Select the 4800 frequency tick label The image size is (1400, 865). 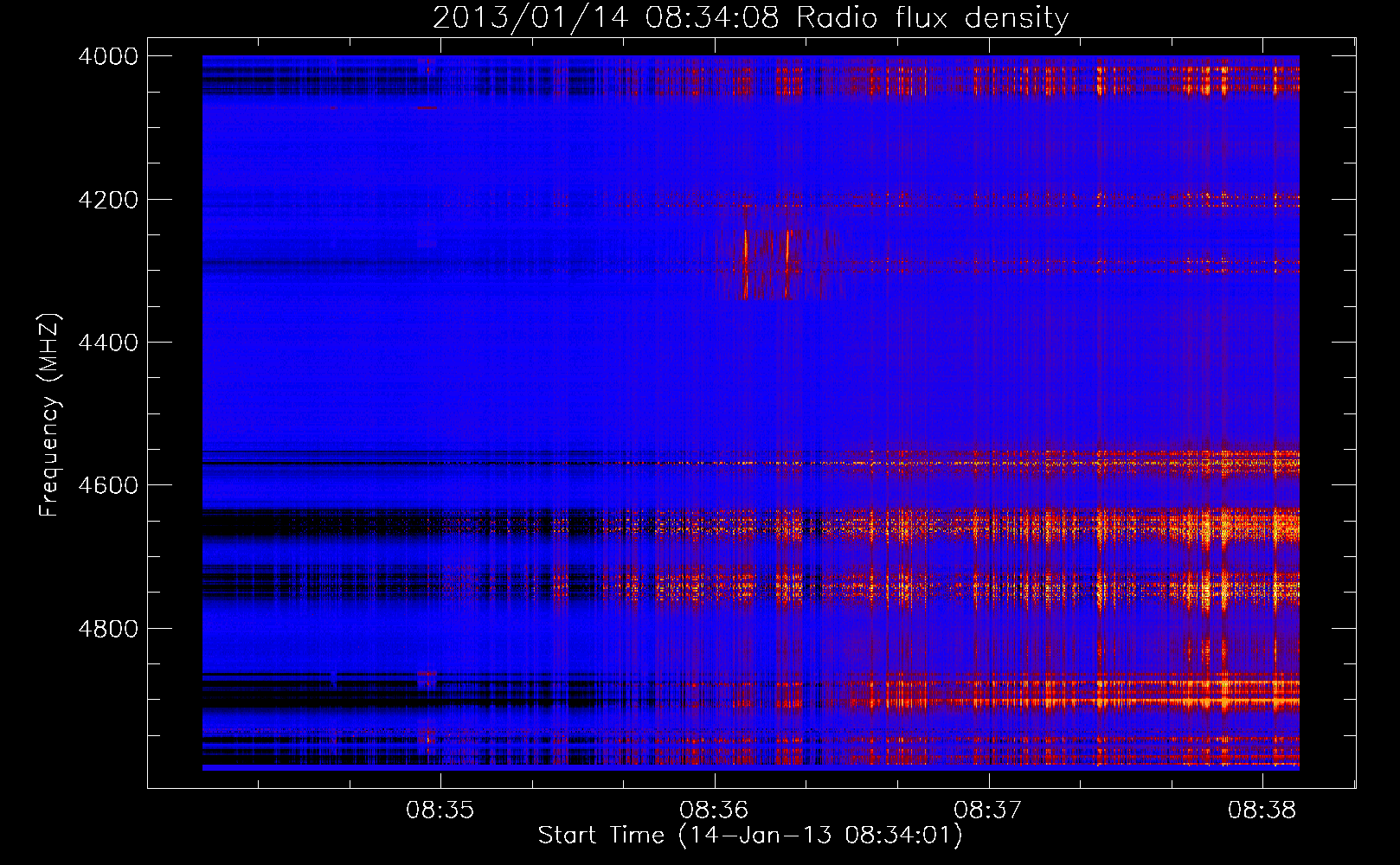108,628
